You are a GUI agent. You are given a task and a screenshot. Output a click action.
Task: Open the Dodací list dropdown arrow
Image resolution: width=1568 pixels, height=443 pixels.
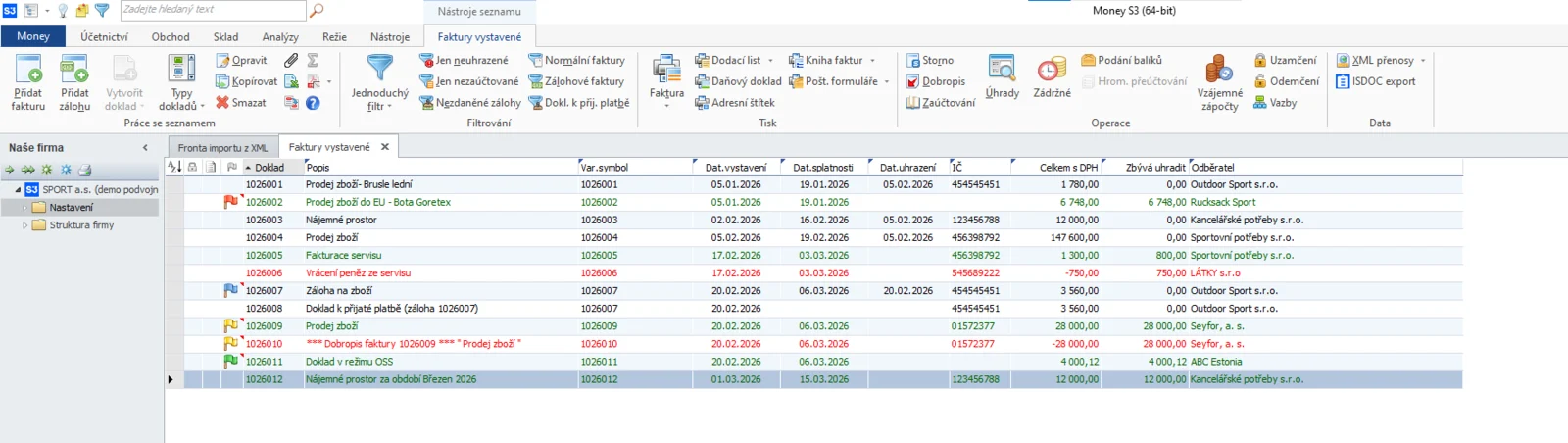coord(770,61)
